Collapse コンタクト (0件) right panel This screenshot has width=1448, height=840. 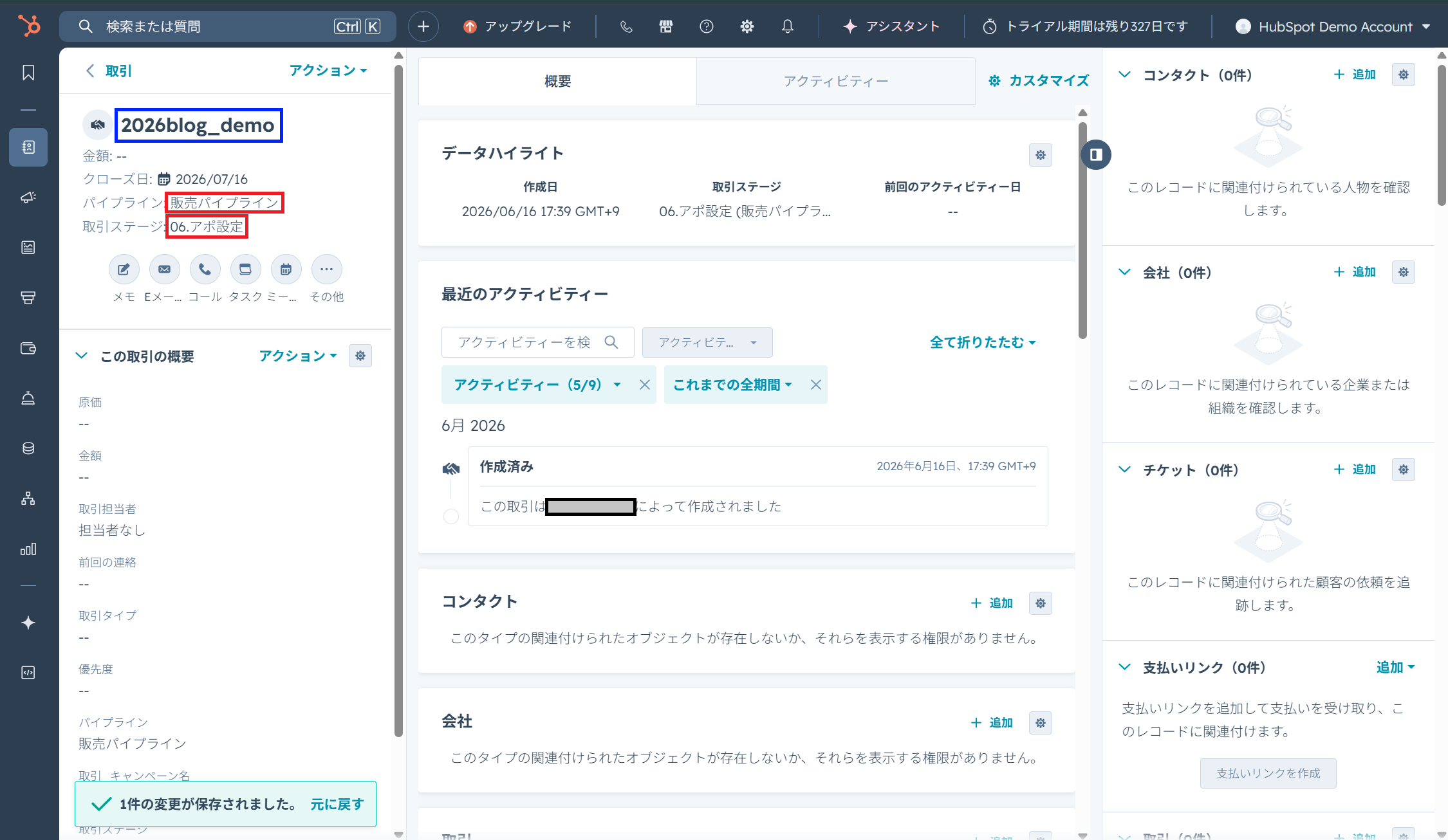tap(1125, 75)
